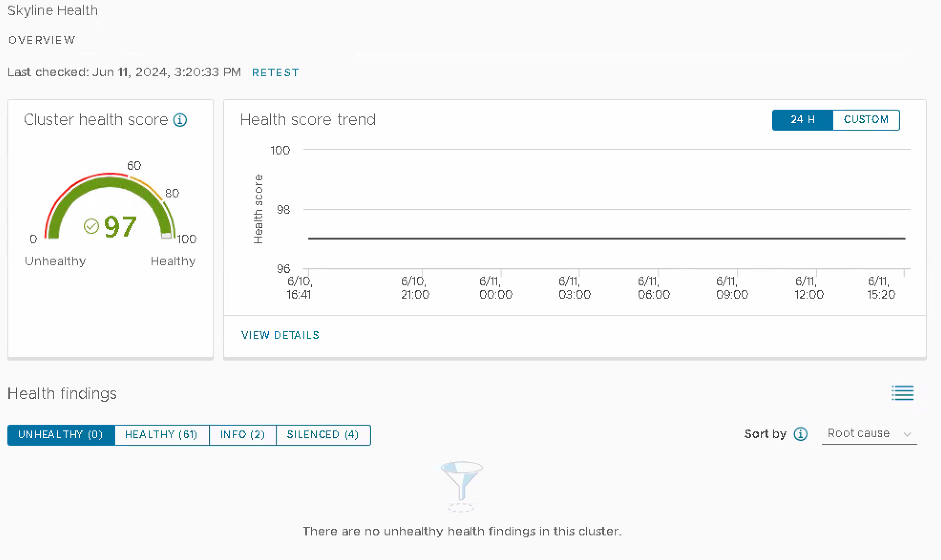Screen dimensions: 941x560
Task: Click the RETEST link
Action: [275, 72]
